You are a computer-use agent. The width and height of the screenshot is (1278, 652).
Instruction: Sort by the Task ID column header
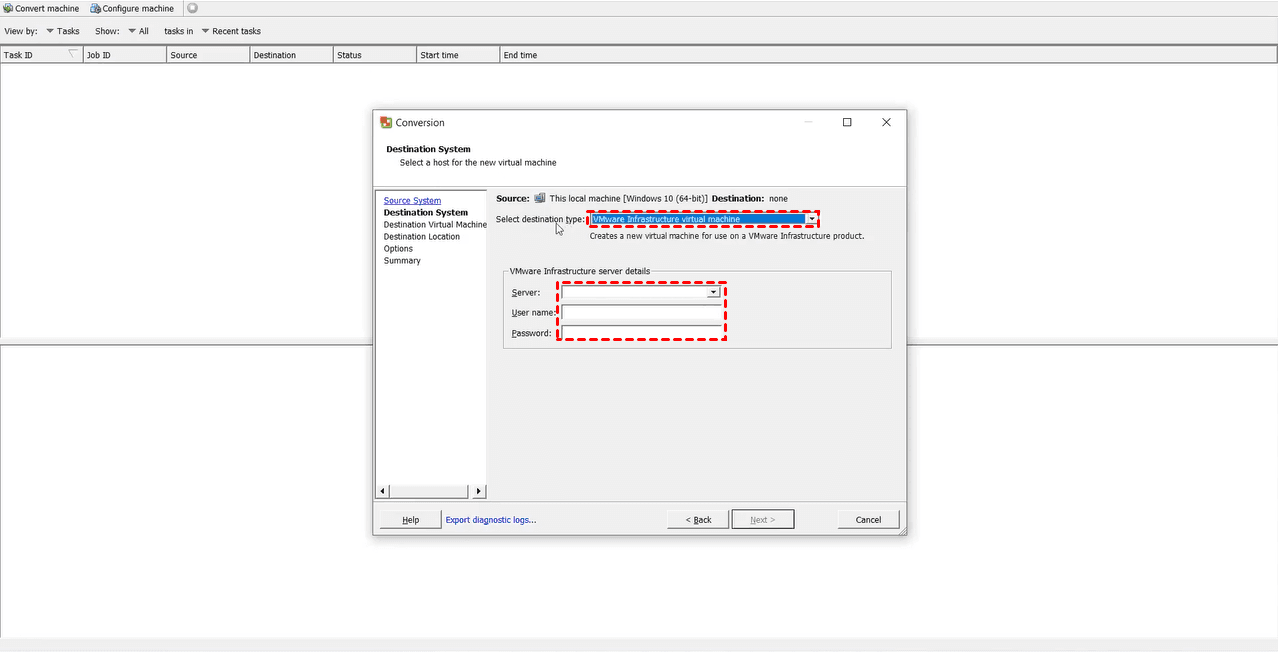pos(41,54)
